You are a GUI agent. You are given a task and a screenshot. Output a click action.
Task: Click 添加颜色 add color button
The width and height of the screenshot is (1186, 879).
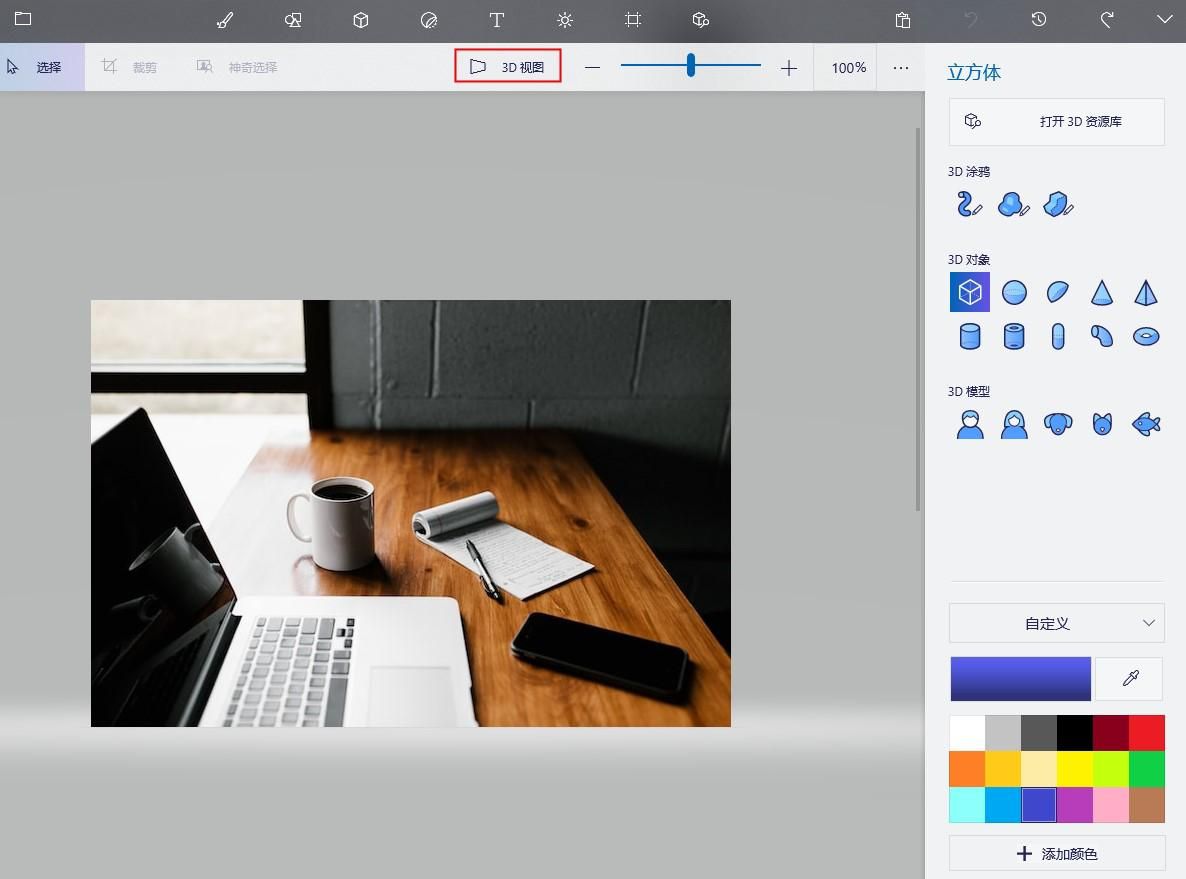click(1057, 853)
